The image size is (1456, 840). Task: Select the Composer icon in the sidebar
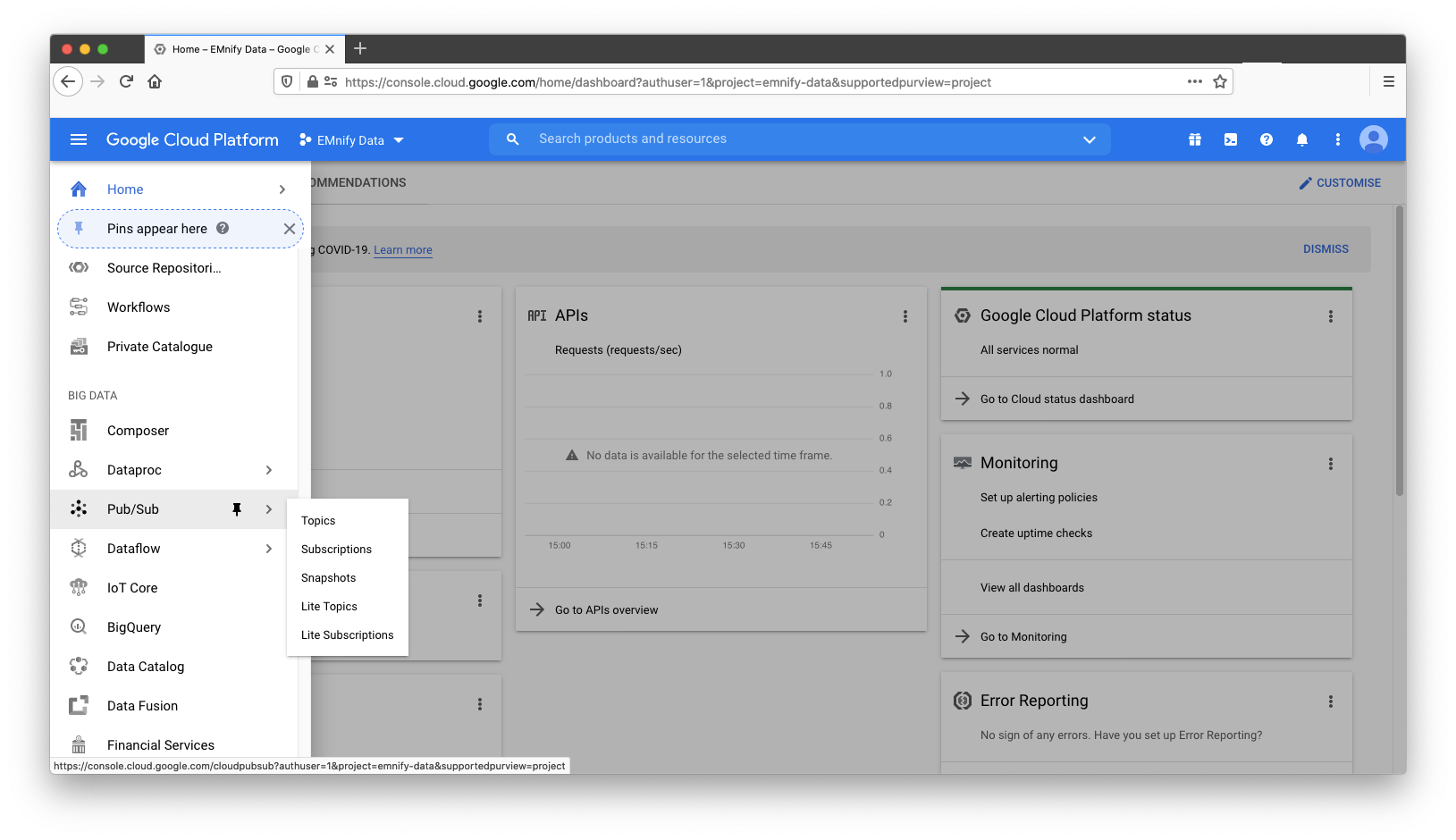(79, 430)
